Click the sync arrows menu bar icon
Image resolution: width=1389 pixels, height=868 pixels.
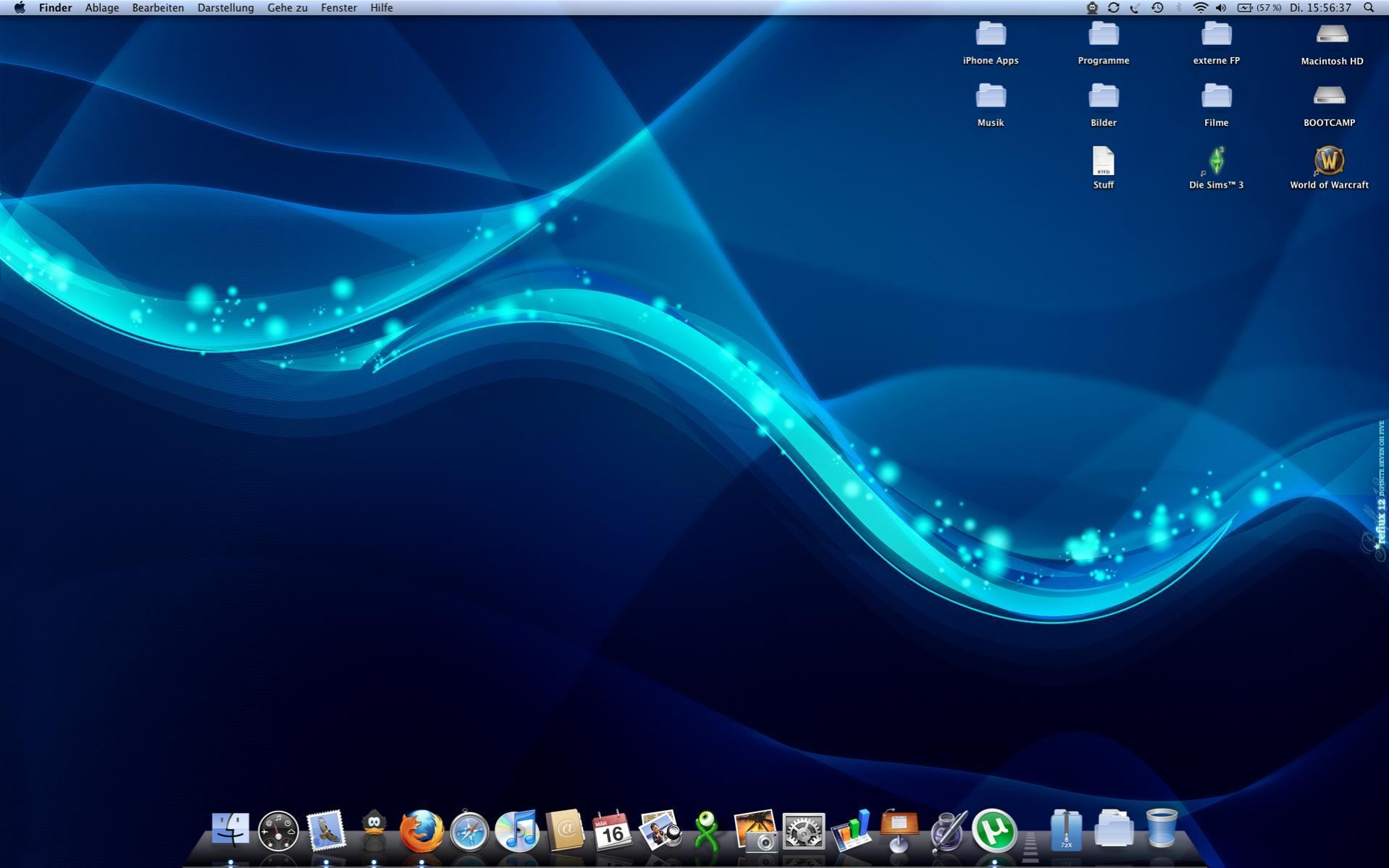[x=1114, y=8]
